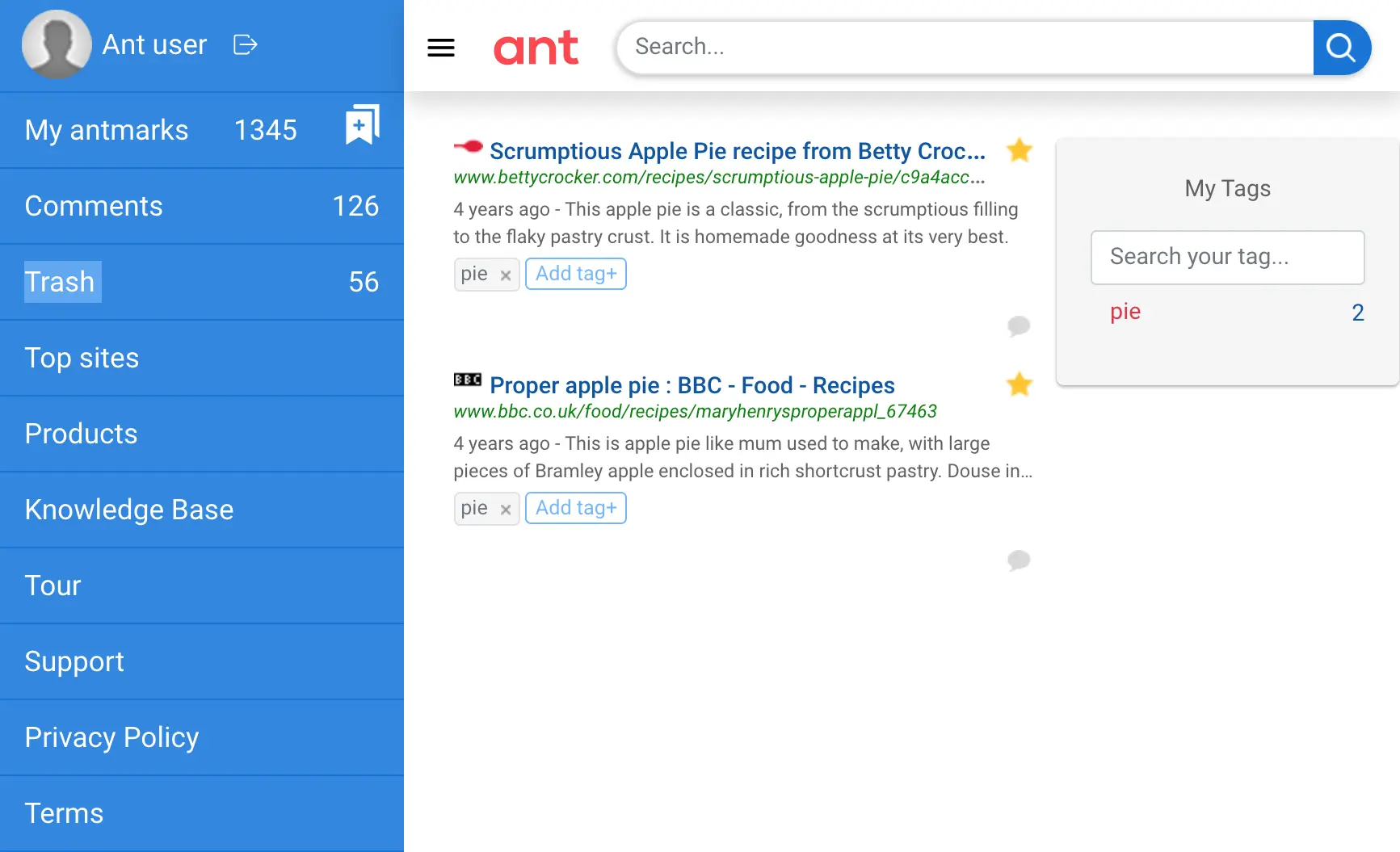Switch to Top sites

(82, 357)
